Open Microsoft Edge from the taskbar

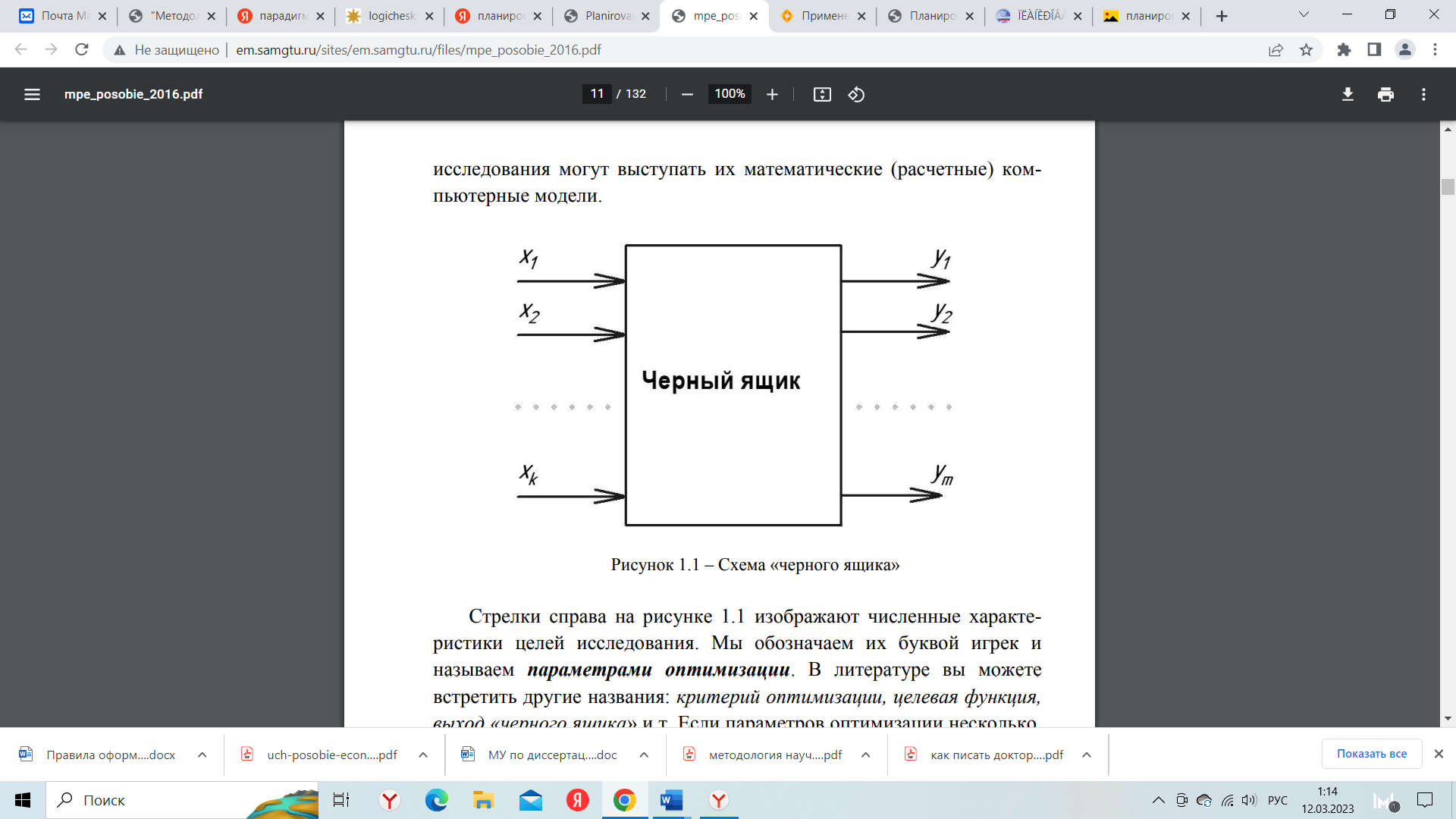point(437,800)
